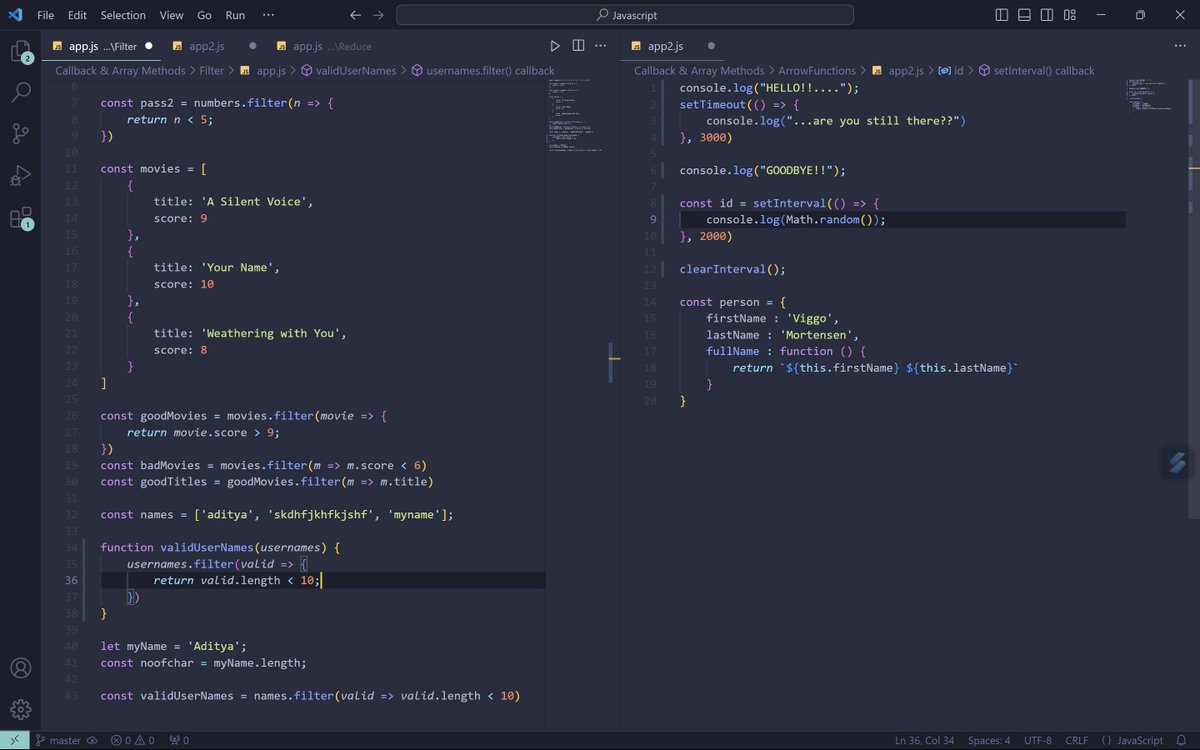Open the notifications bell
The width and height of the screenshot is (1200, 750).
pyautogui.click(x=1181, y=740)
